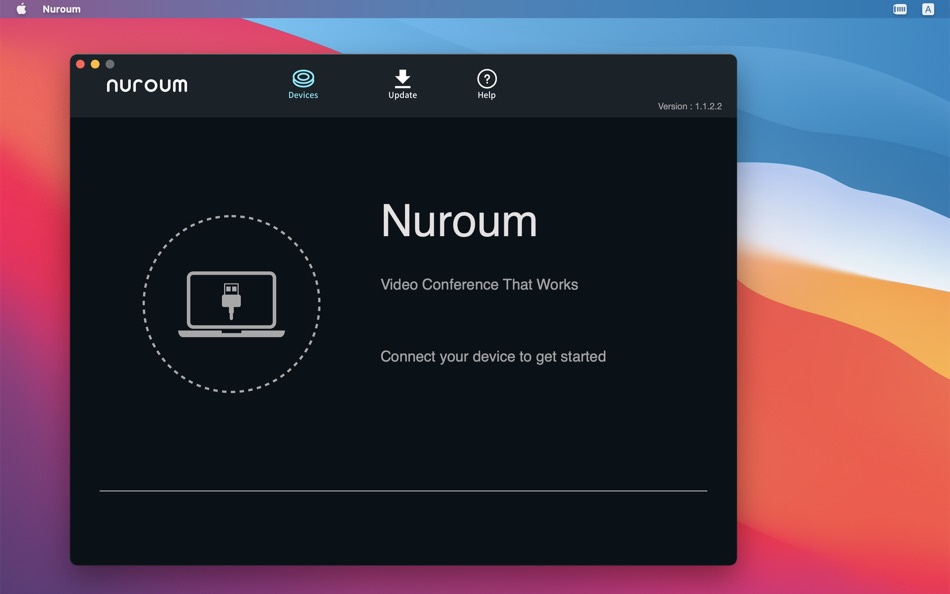Switch to the Devices section
This screenshot has height=594, width=950.
point(303,83)
